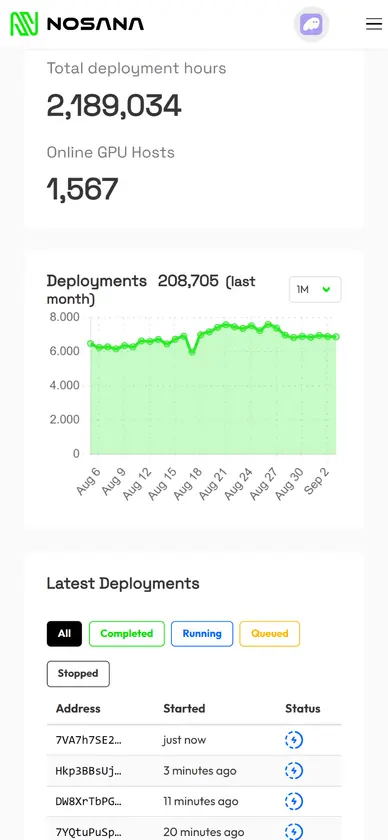The image size is (388, 840).
Task: Open deployment address 7YQtuPuSp…
Action: tap(89, 832)
